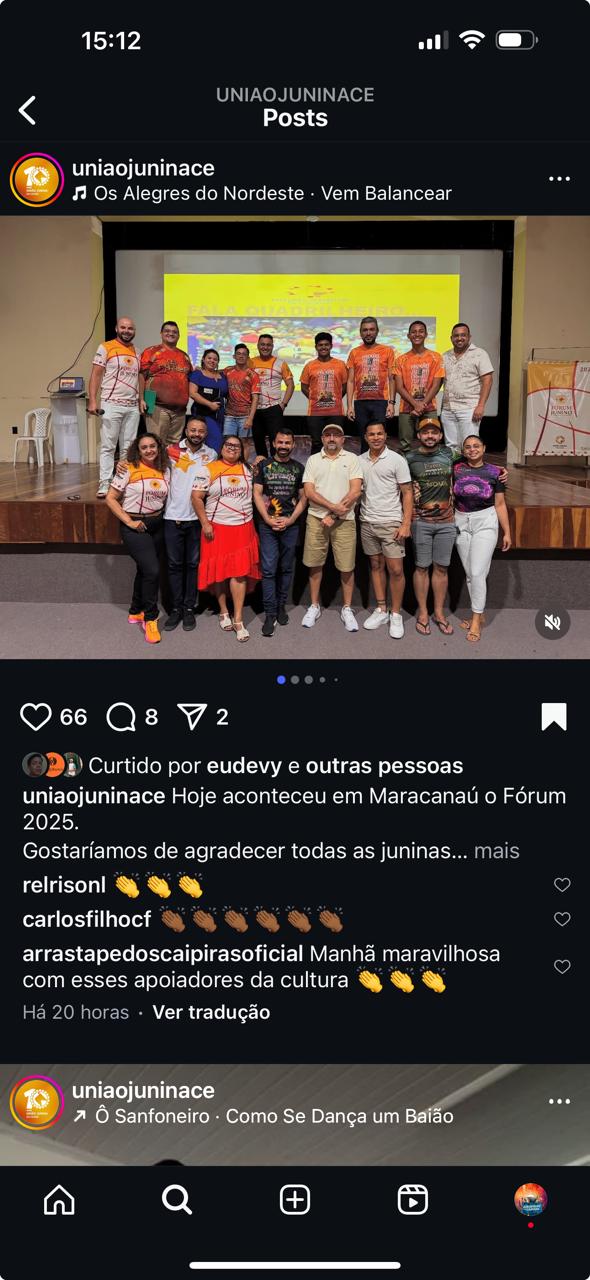Open three-dot options on the Ô Sanfoneiro post

(x=560, y=1102)
